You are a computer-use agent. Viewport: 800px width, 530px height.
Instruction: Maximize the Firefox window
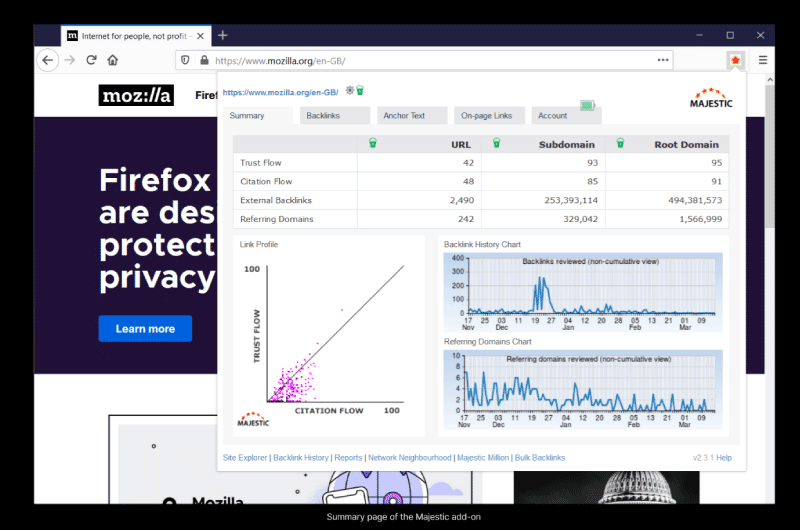click(x=730, y=35)
